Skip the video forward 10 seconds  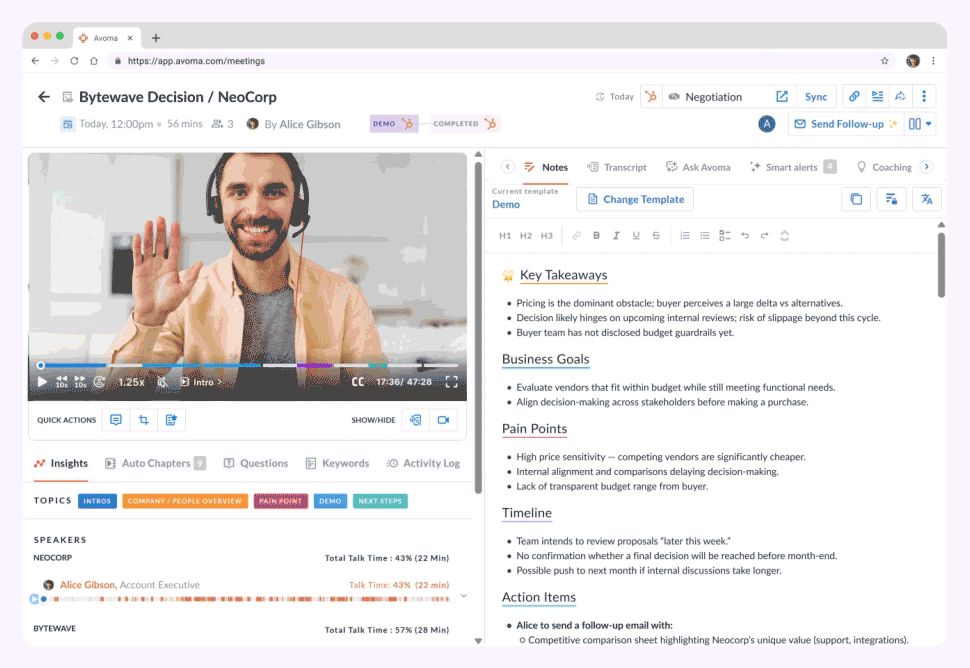tap(80, 382)
